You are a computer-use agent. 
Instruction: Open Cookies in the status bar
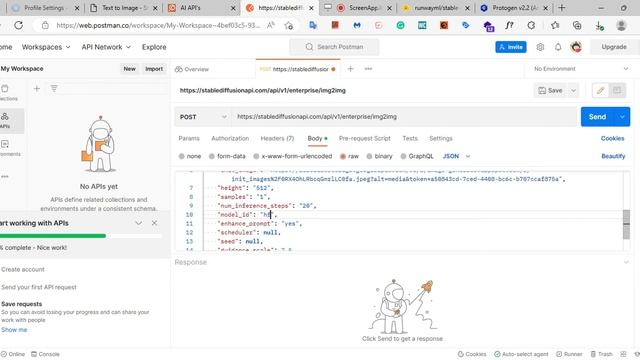tap(472, 354)
